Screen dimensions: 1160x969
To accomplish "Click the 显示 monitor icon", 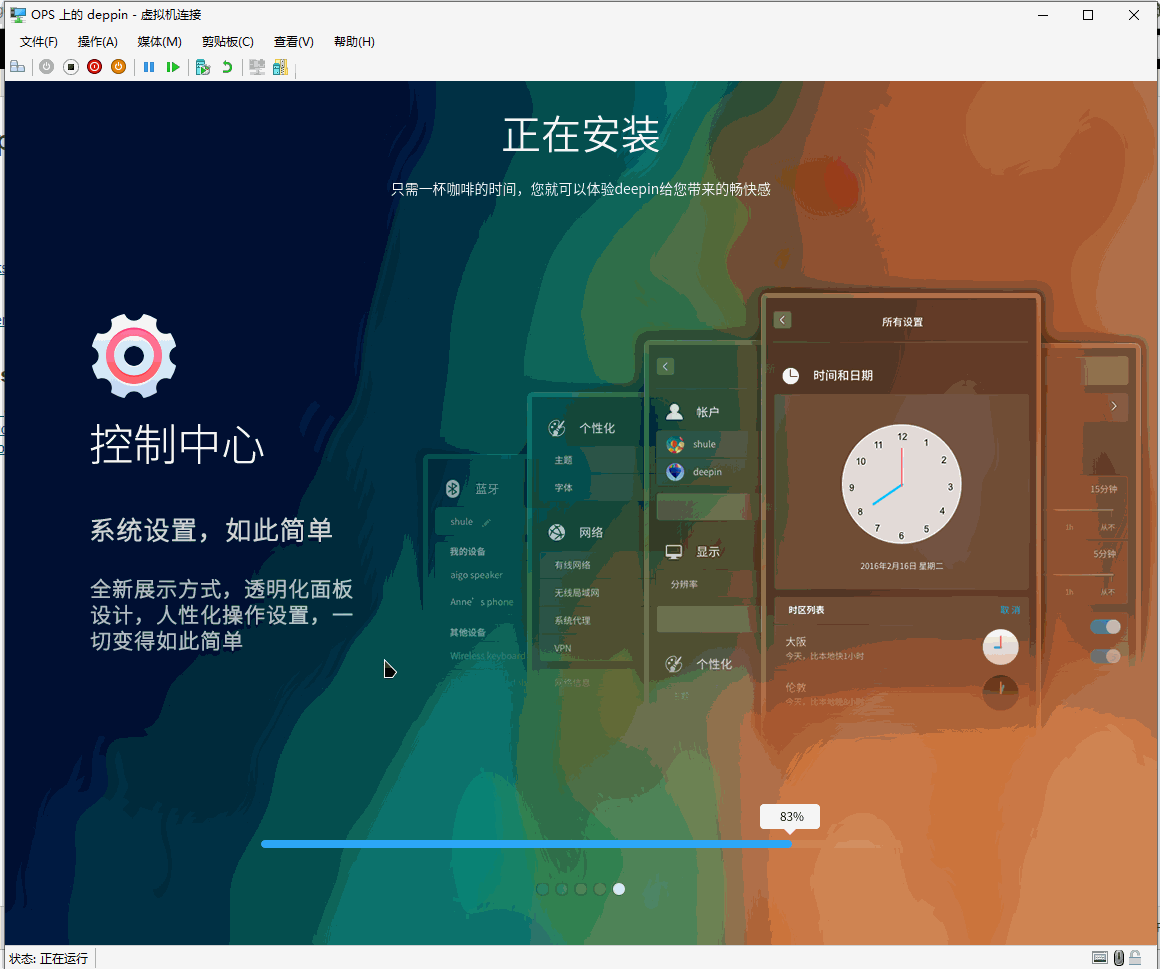I will (x=674, y=552).
